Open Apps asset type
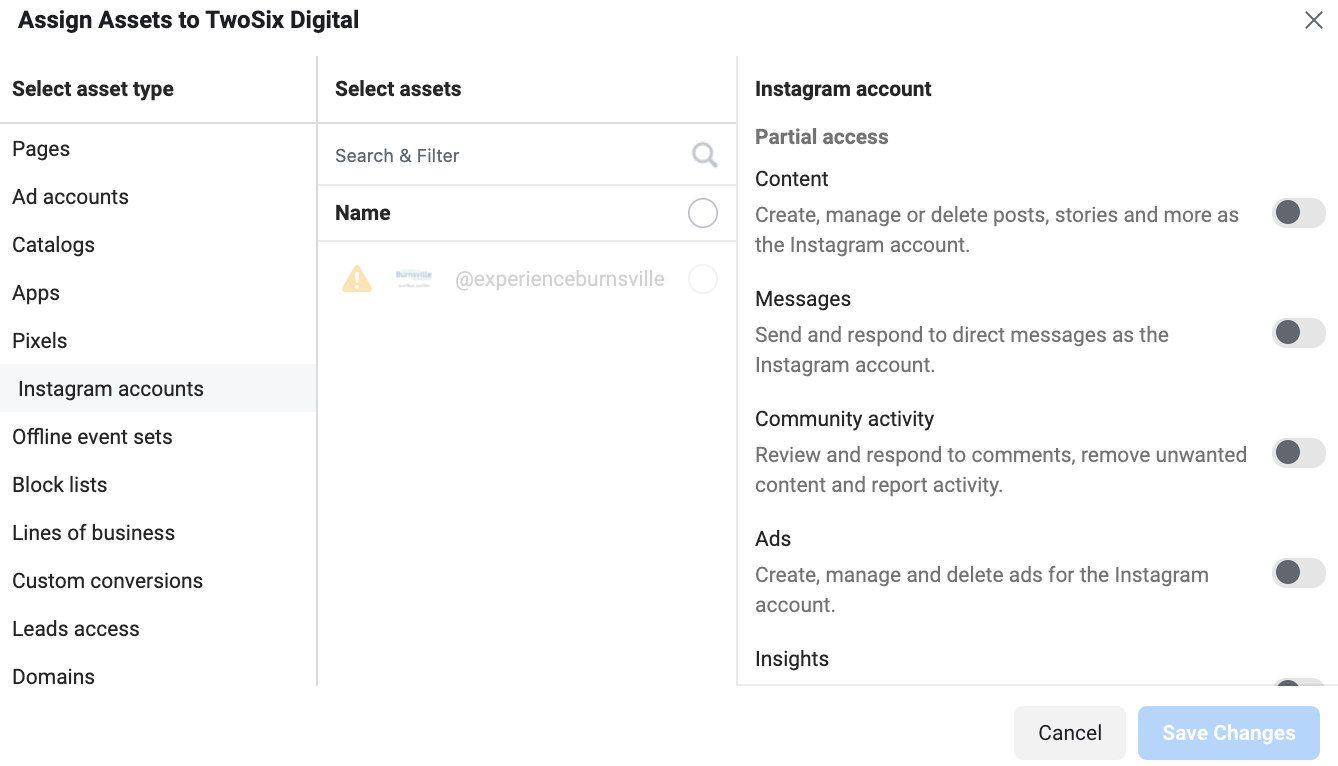The width and height of the screenshot is (1338, 766). coord(158,293)
